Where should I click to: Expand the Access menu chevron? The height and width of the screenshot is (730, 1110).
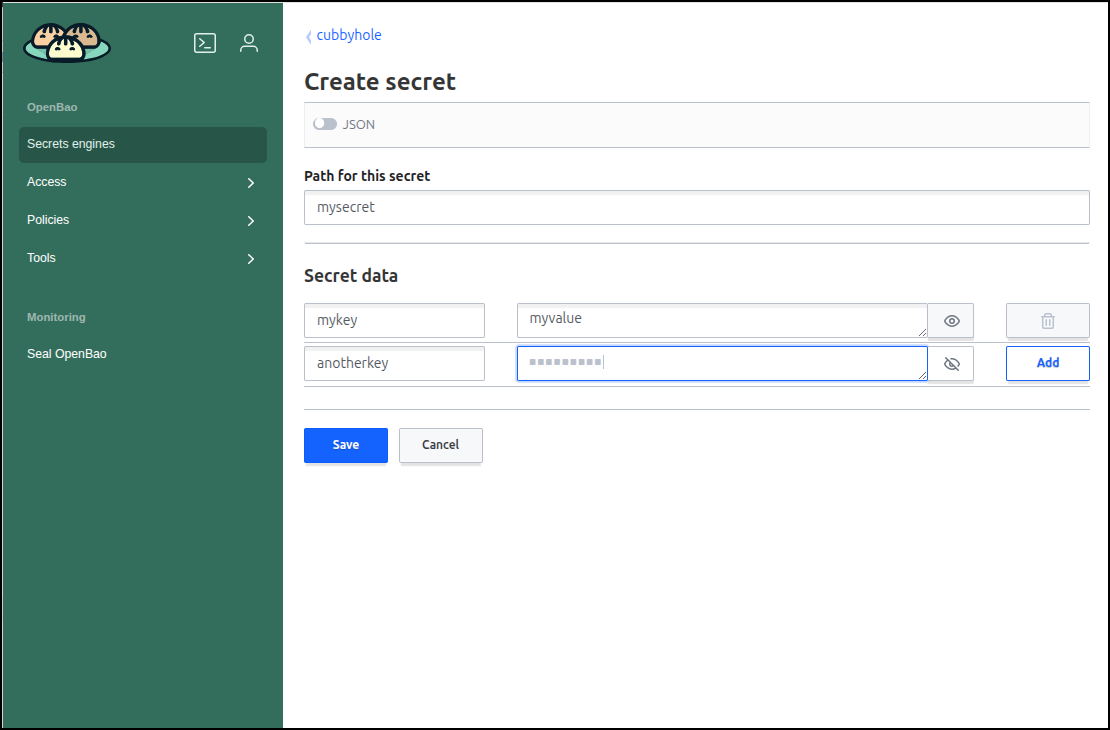[251, 183]
